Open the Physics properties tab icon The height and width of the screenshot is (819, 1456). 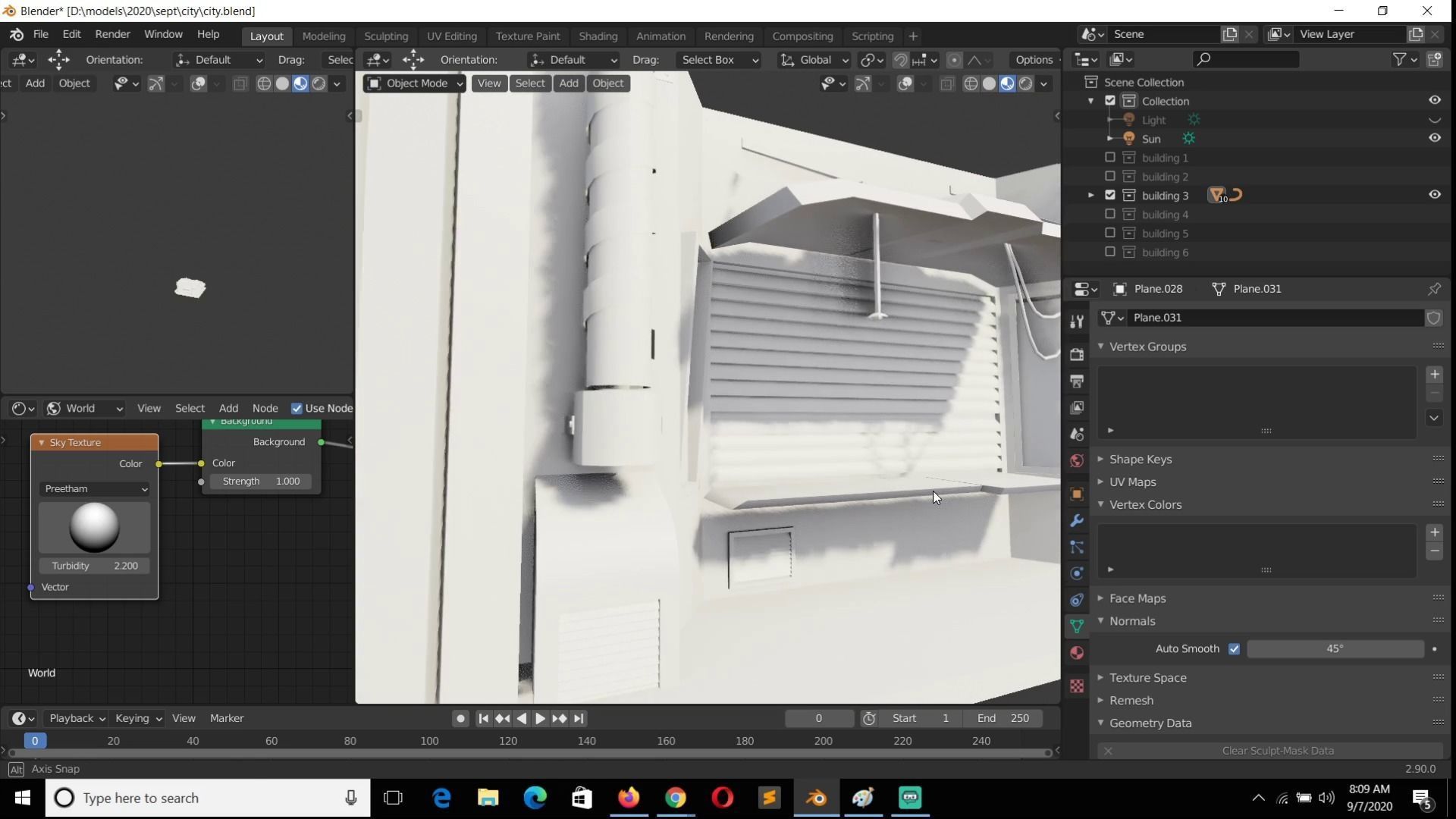[x=1077, y=573]
